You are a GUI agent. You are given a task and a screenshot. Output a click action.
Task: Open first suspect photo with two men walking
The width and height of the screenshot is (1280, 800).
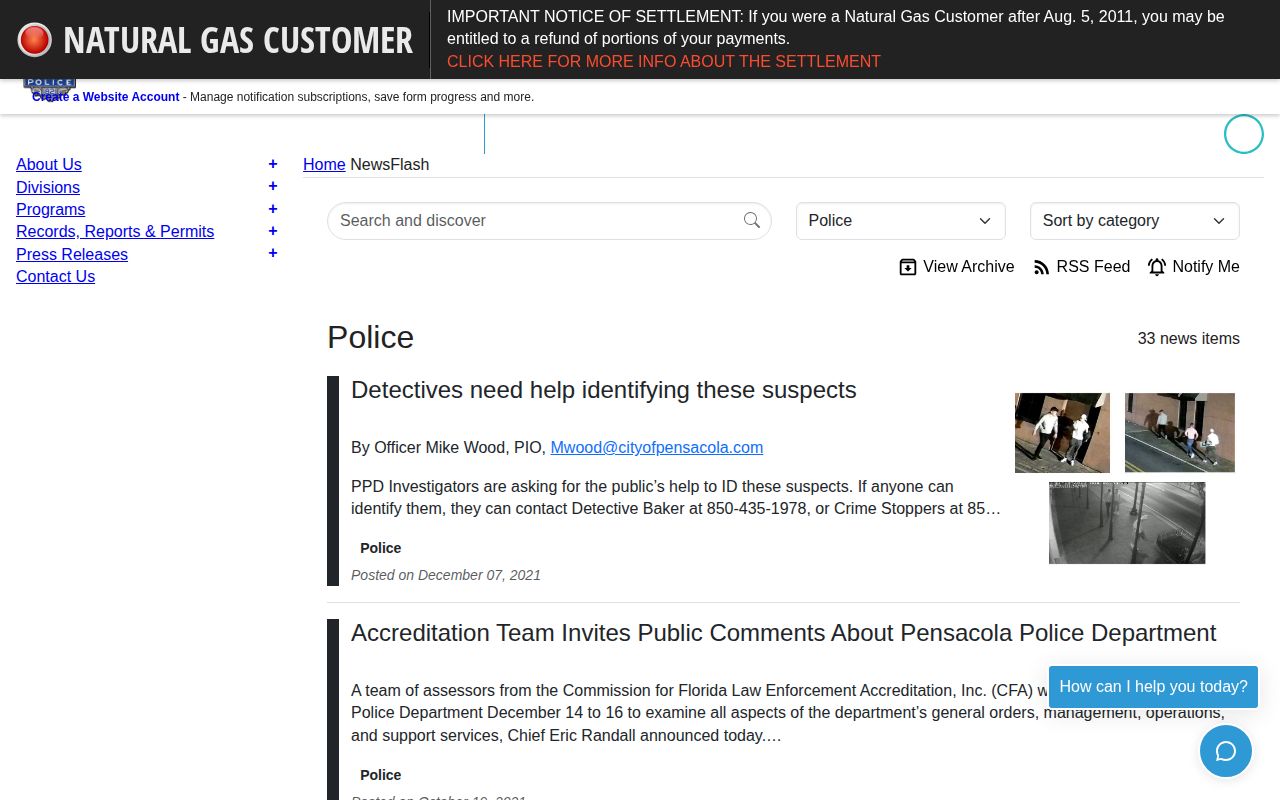tap(1062, 433)
